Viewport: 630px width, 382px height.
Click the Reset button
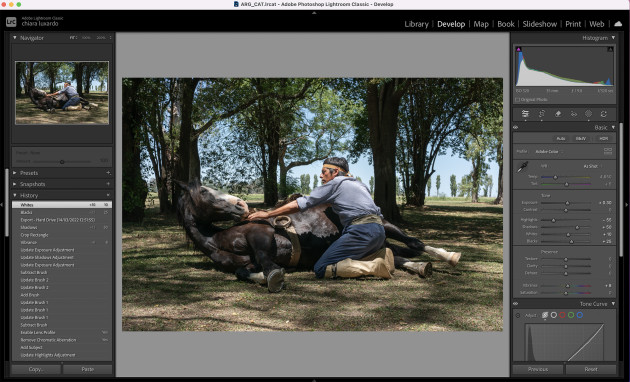[591, 369]
